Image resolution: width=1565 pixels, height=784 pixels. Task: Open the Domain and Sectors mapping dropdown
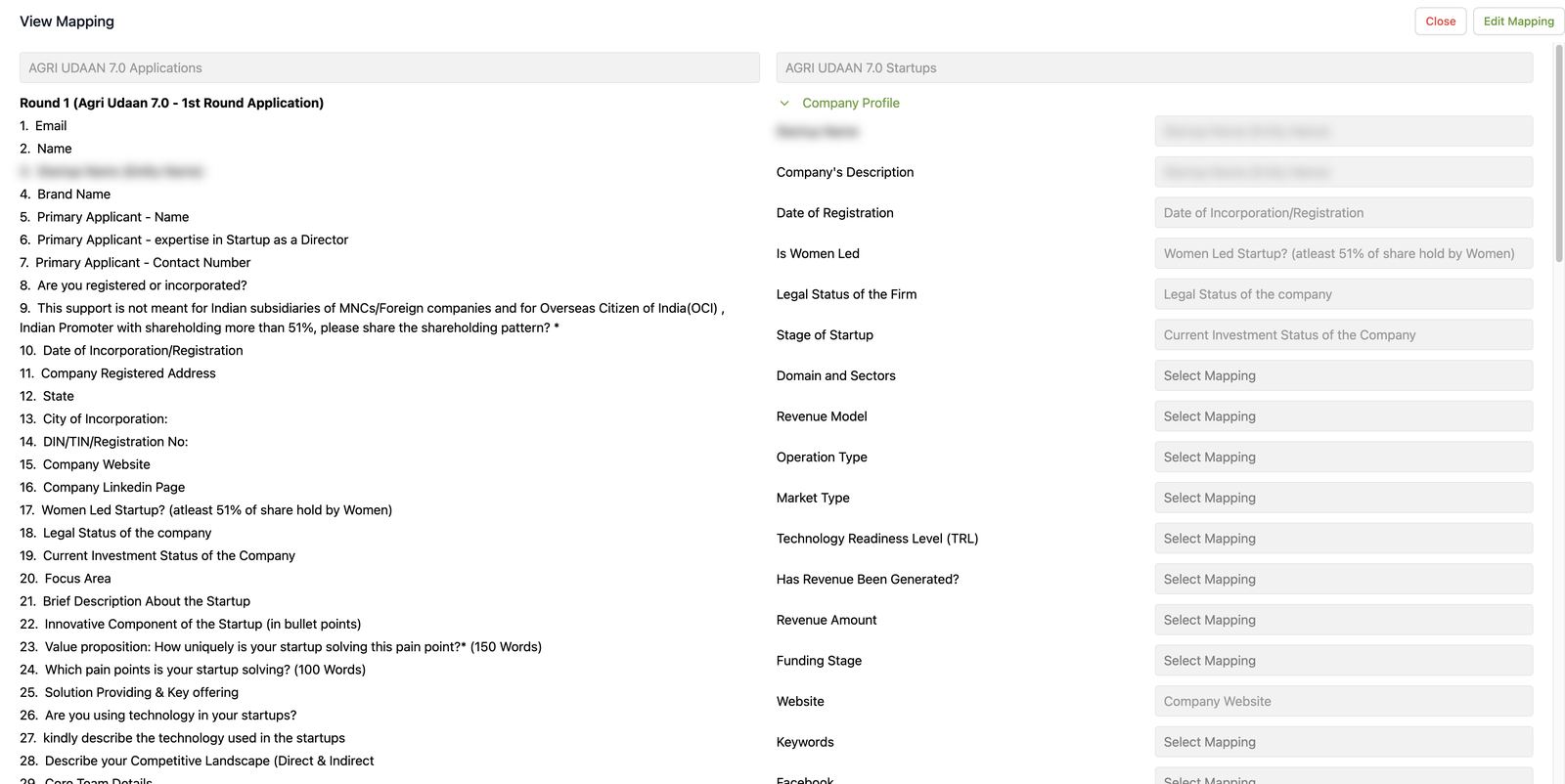point(1343,375)
